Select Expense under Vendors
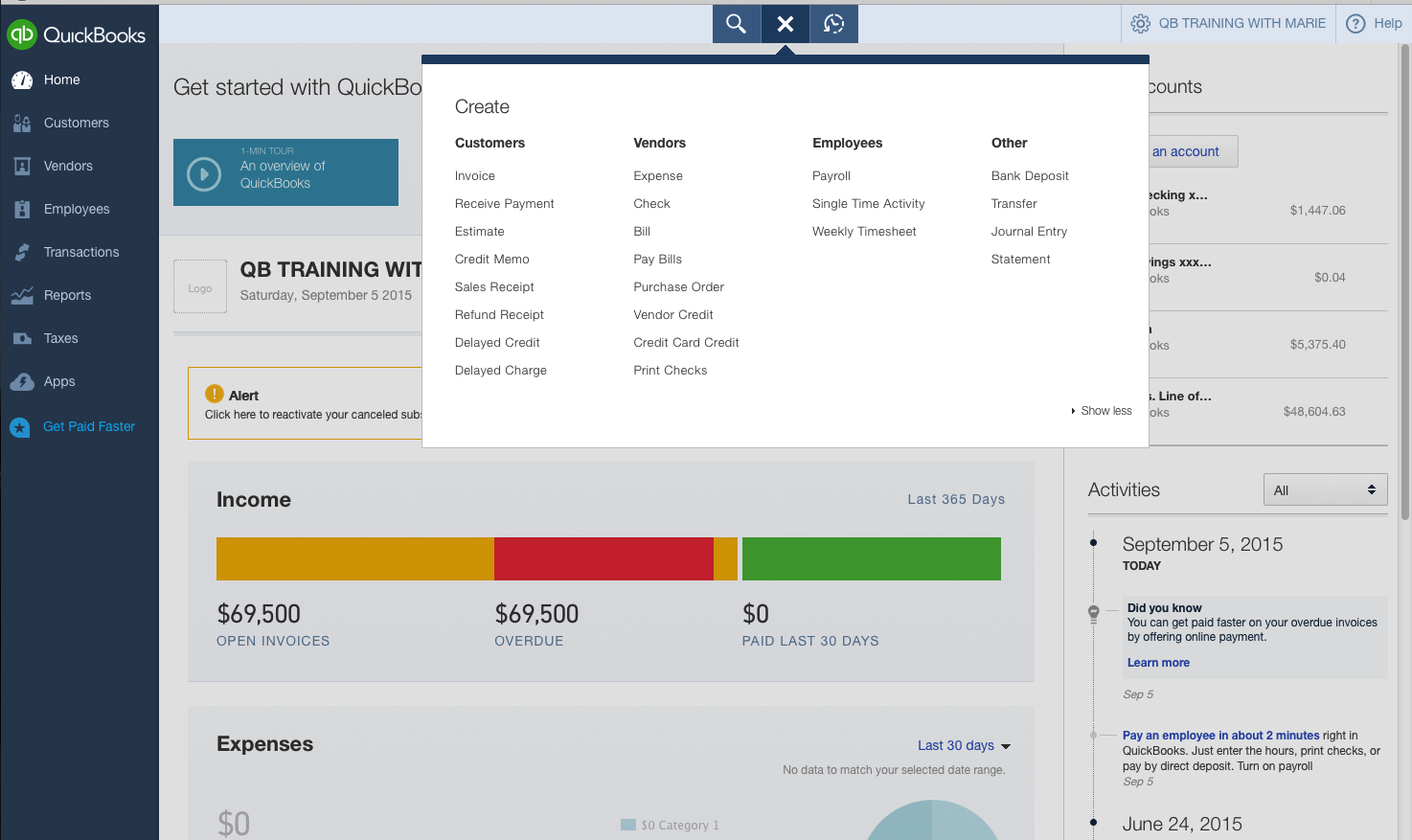The width and height of the screenshot is (1412, 840). pyautogui.click(x=658, y=176)
